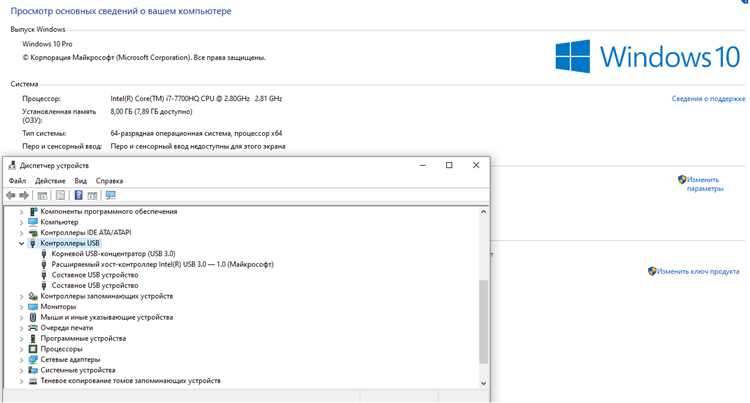The width and height of the screenshot is (750, 403).
Task: Expand Контроллеры запоминающих устройств node
Action: [21, 296]
